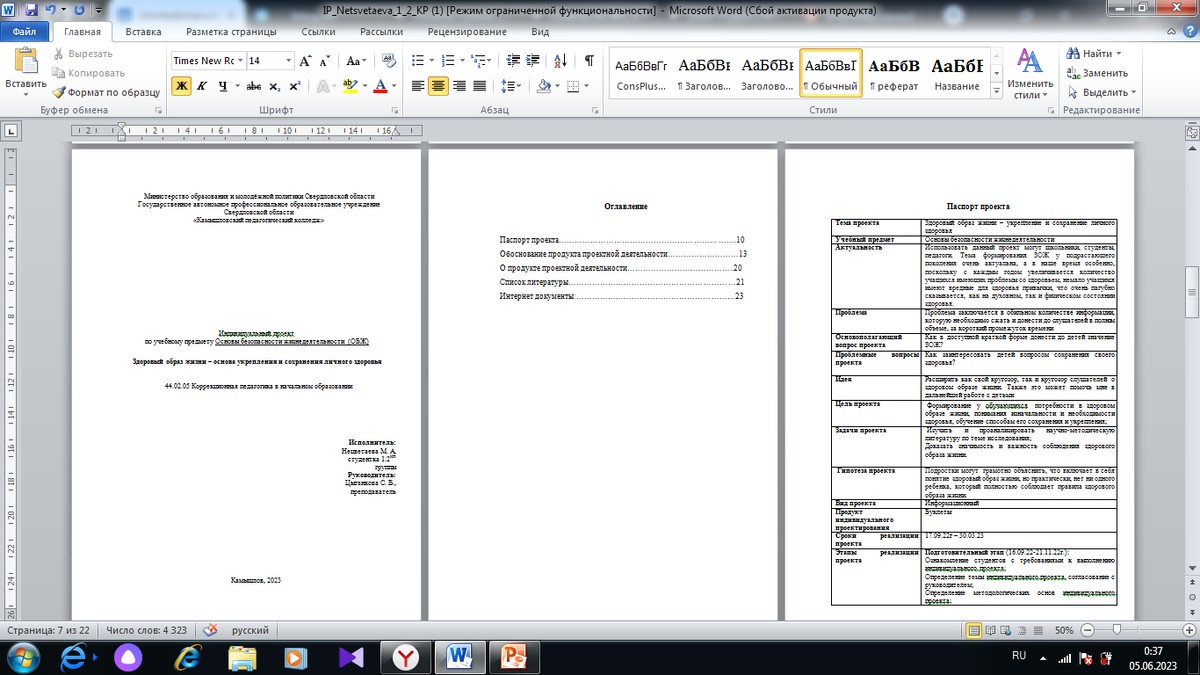Apply superscript formatting (x²)

click(x=297, y=86)
